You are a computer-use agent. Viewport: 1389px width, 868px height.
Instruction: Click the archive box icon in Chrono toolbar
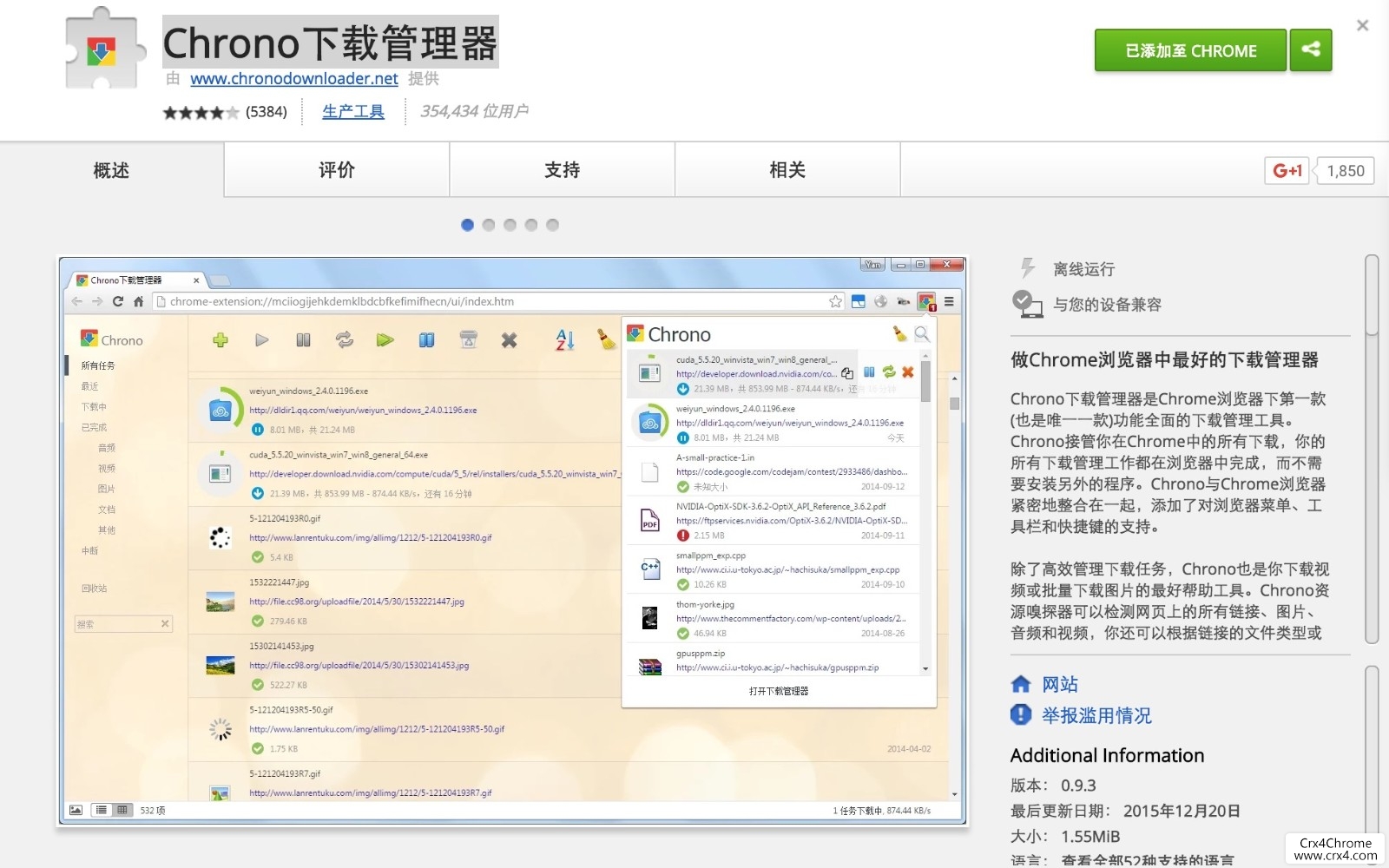[469, 339]
